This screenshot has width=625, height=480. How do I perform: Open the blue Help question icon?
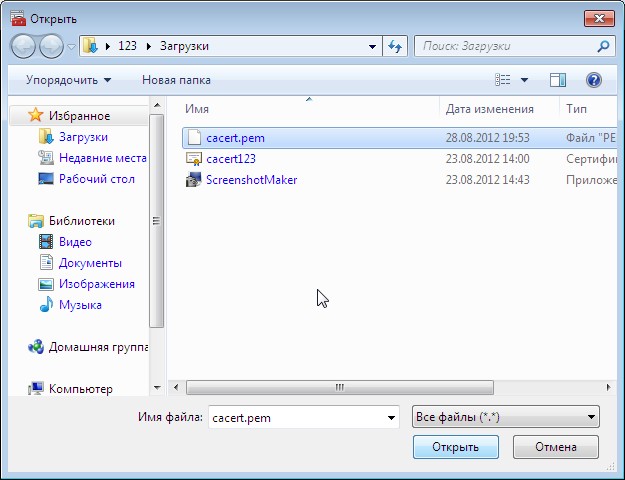pos(594,80)
